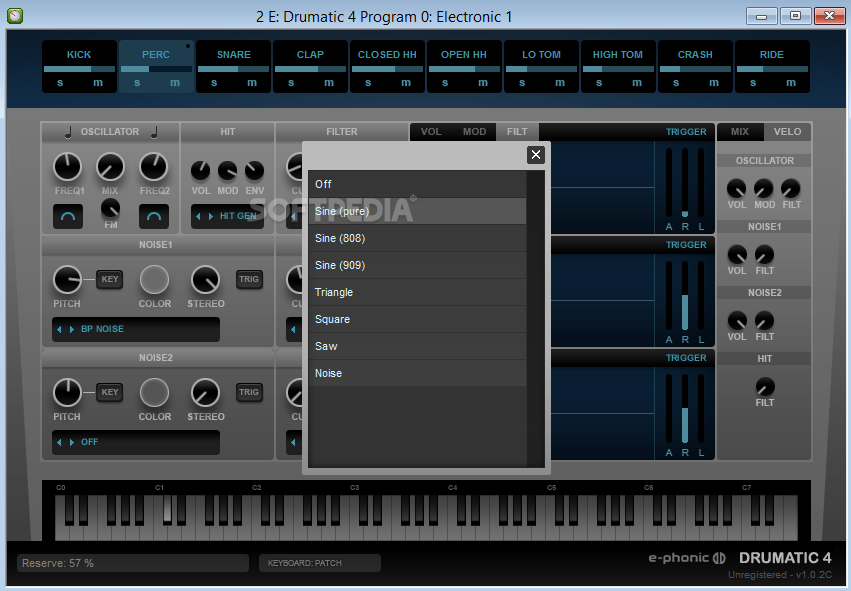Toggle NOISE2 KEY tracking button
The image size is (851, 591).
click(110, 392)
